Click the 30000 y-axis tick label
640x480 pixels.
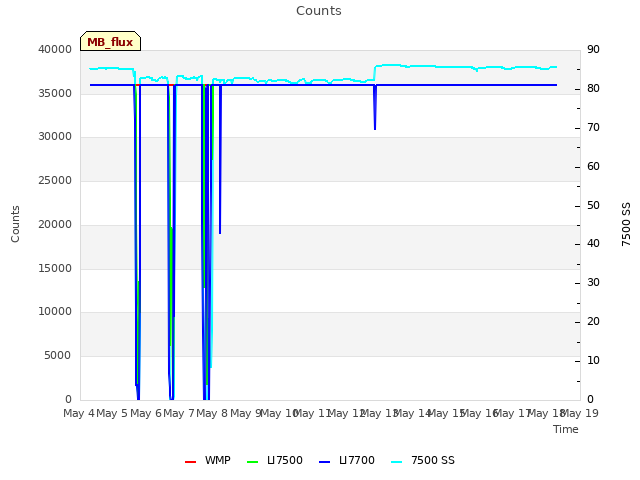pyautogui.click(x=55, y=137)
